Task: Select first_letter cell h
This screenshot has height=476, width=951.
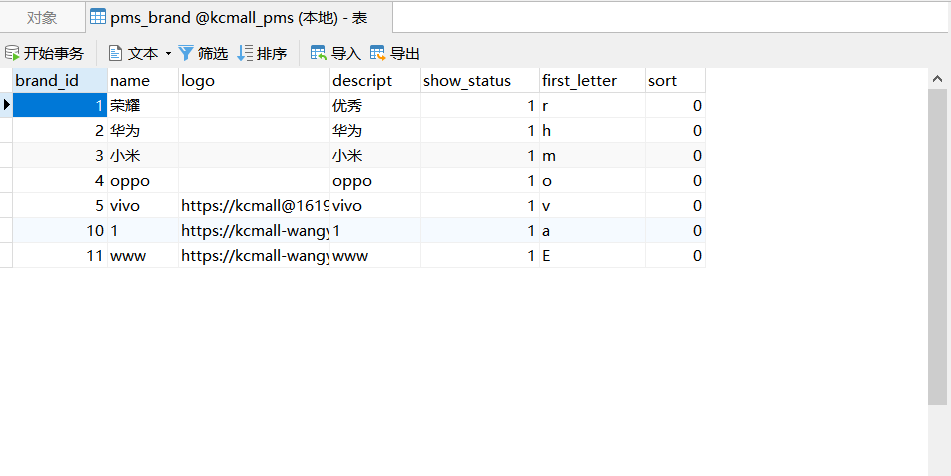Action: tap(593, 130)
